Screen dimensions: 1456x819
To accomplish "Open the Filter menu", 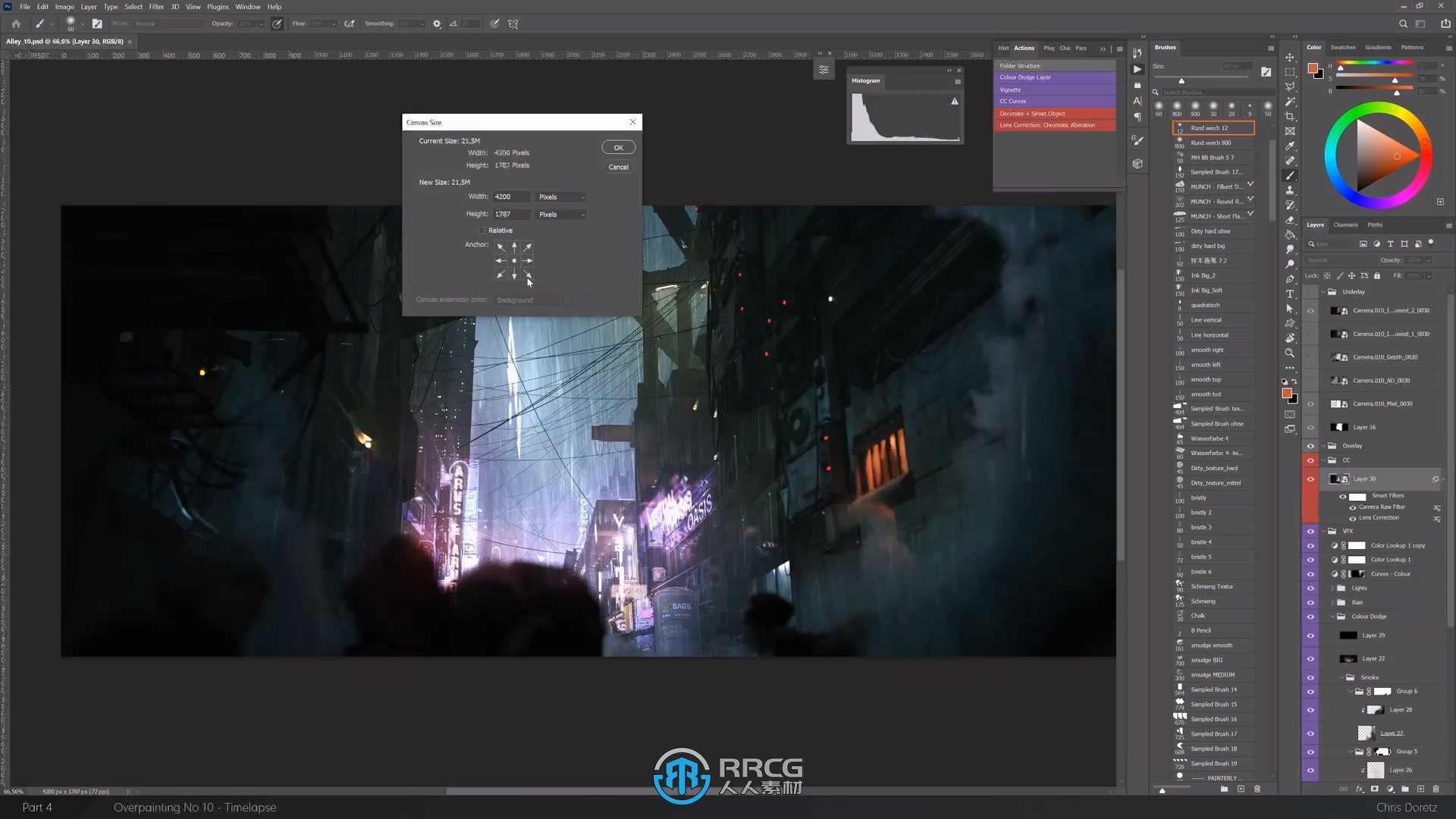I will tap(156, 7).
